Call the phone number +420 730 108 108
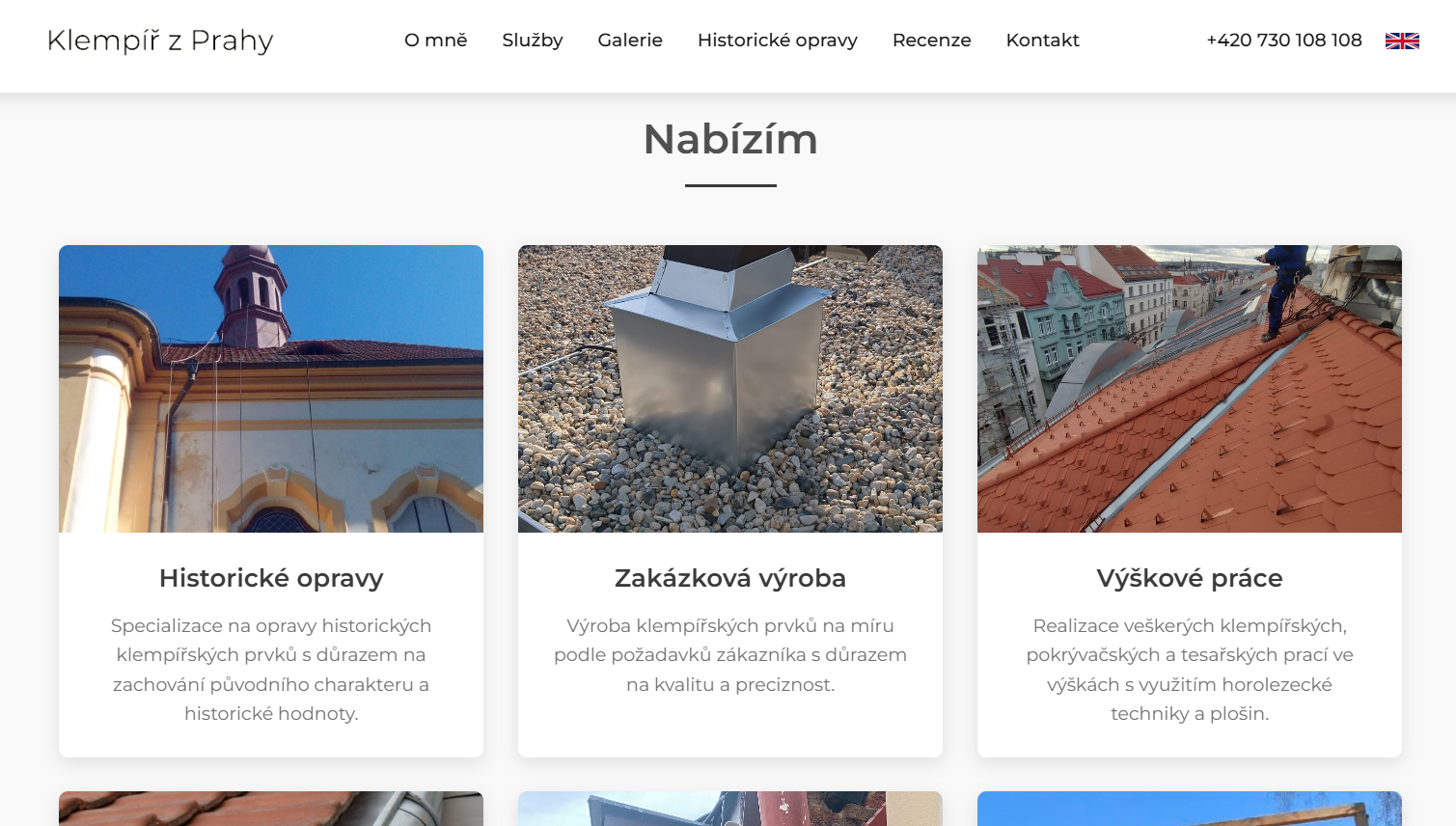This screenshot has height=826, width=1456. (1284, 41)
